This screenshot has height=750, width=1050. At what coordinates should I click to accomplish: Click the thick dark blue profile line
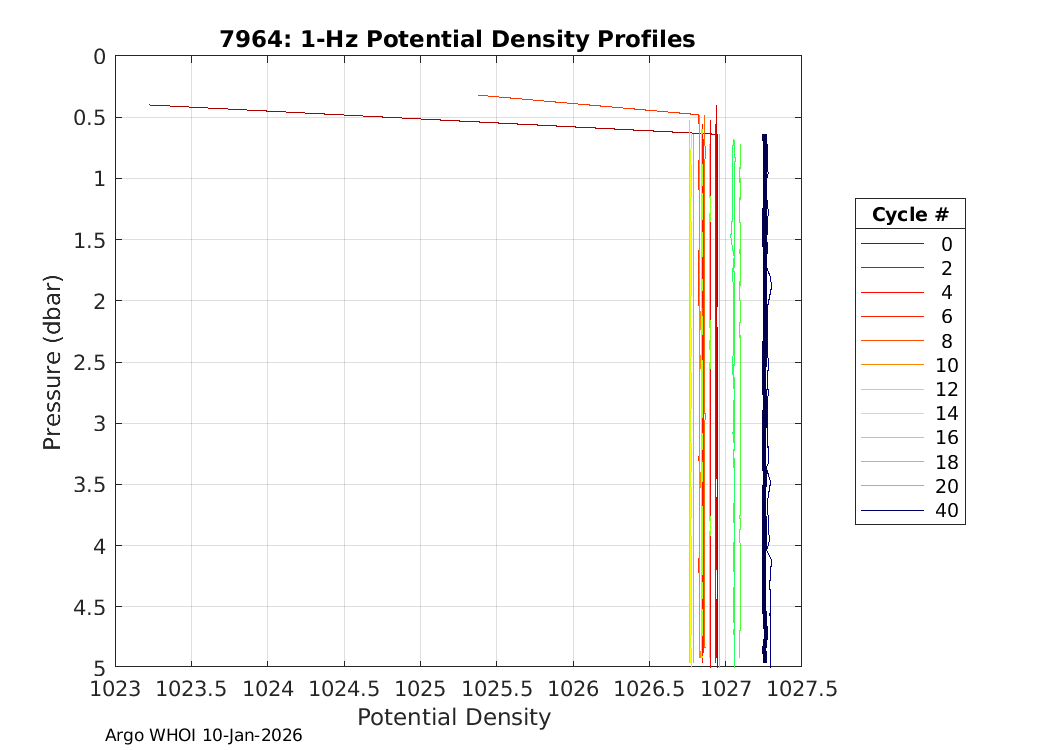click(x=764, y=400)
